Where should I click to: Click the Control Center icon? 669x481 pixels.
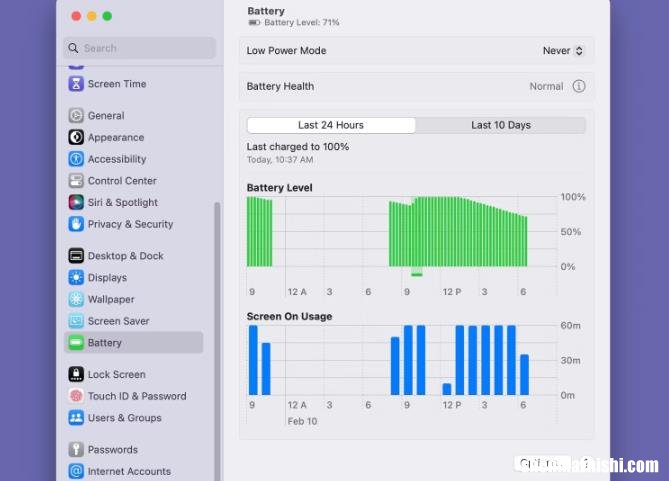coord(76,181)
